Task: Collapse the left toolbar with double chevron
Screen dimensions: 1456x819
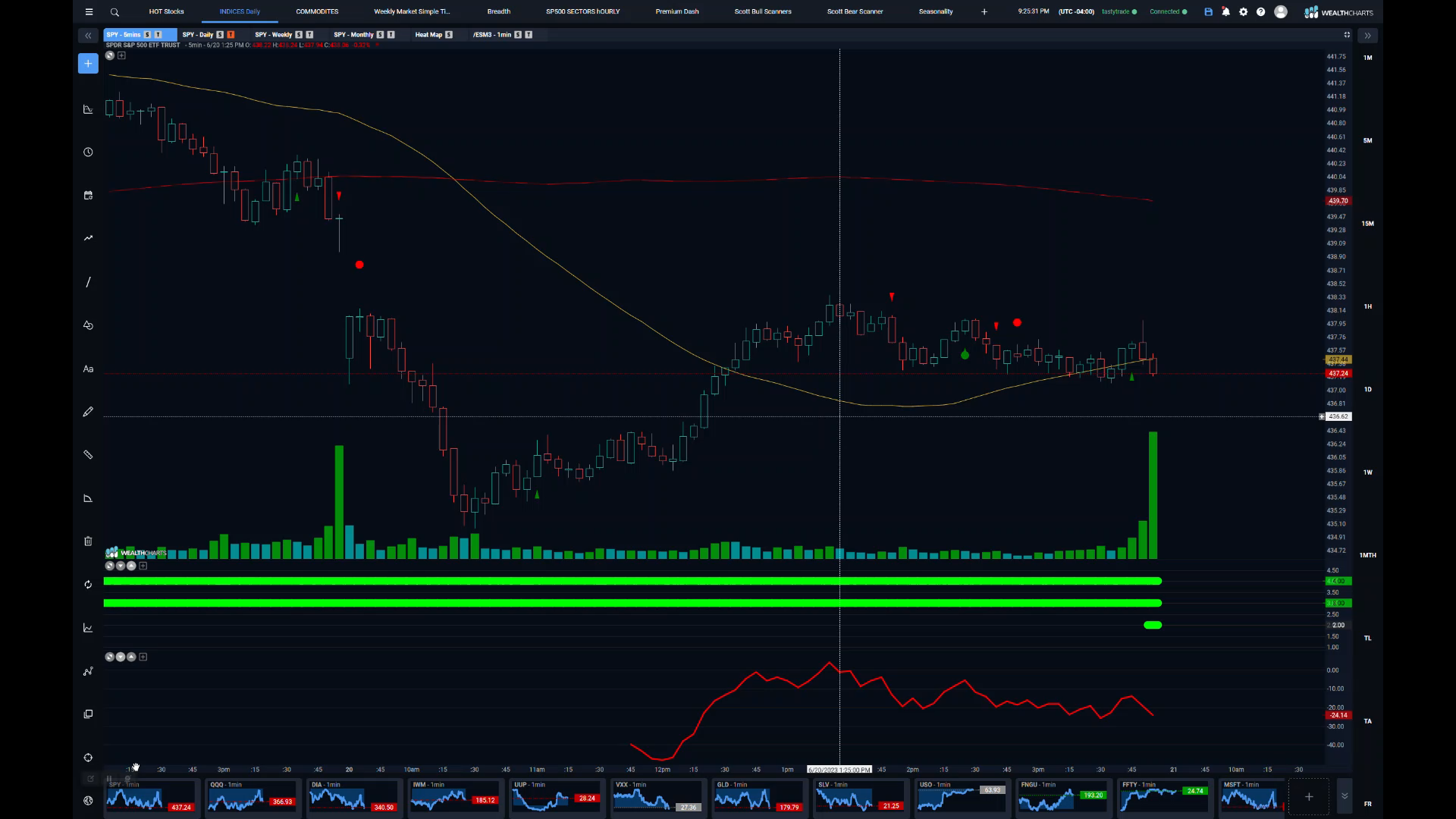Action: pos(88,36)
